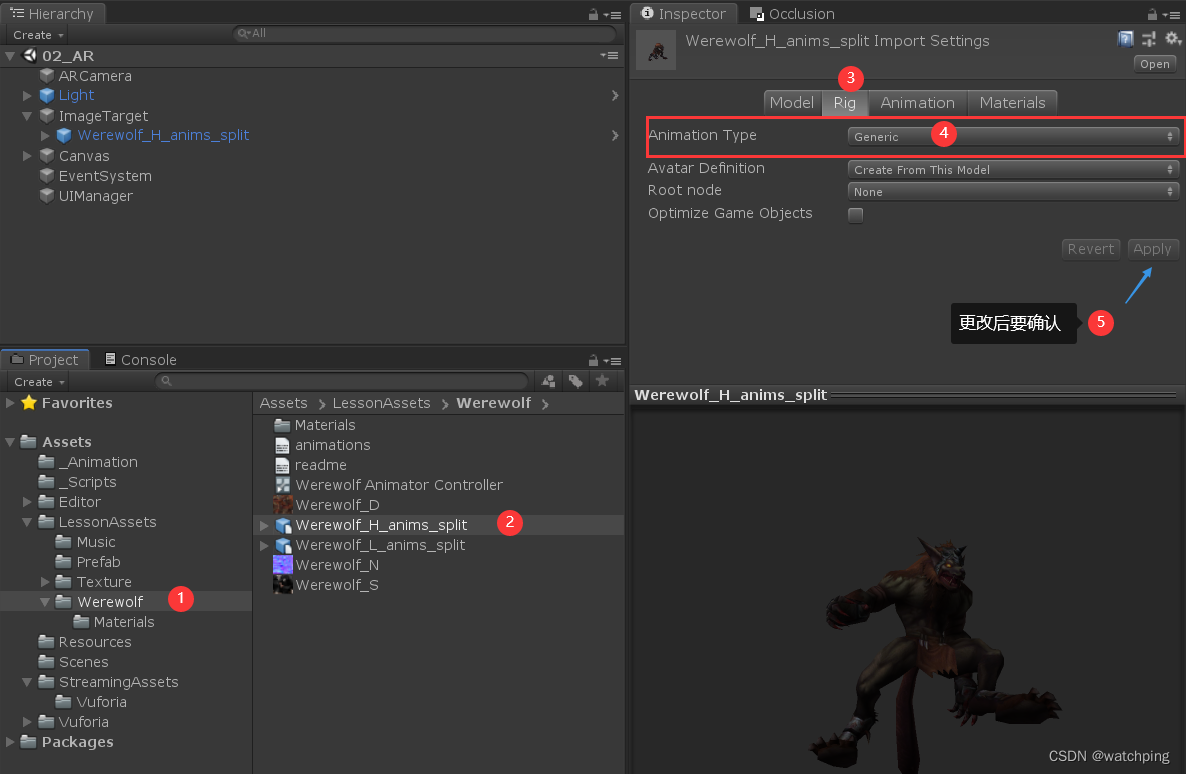Focus the Project search field

click(x=342, y=381)
